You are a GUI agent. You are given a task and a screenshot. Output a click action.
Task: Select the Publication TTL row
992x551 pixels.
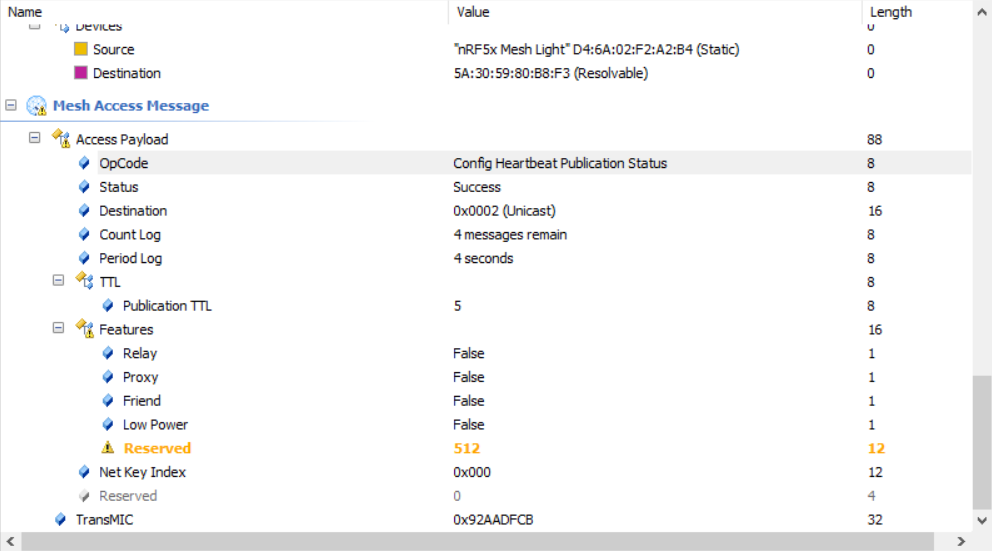pyautogui.click(x=167, y=306)
